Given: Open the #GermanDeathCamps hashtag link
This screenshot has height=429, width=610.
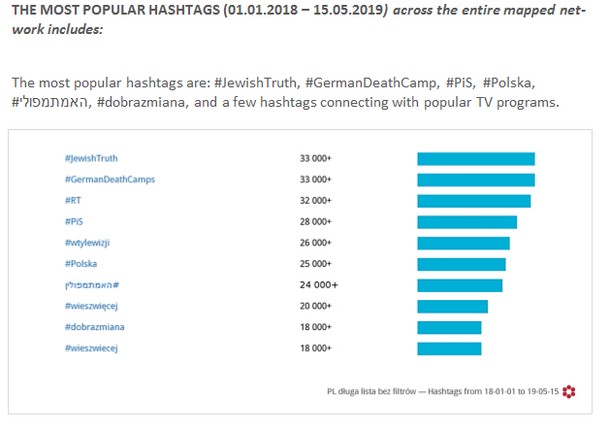Looking at the screenshot, I should (x=110, y=179).
